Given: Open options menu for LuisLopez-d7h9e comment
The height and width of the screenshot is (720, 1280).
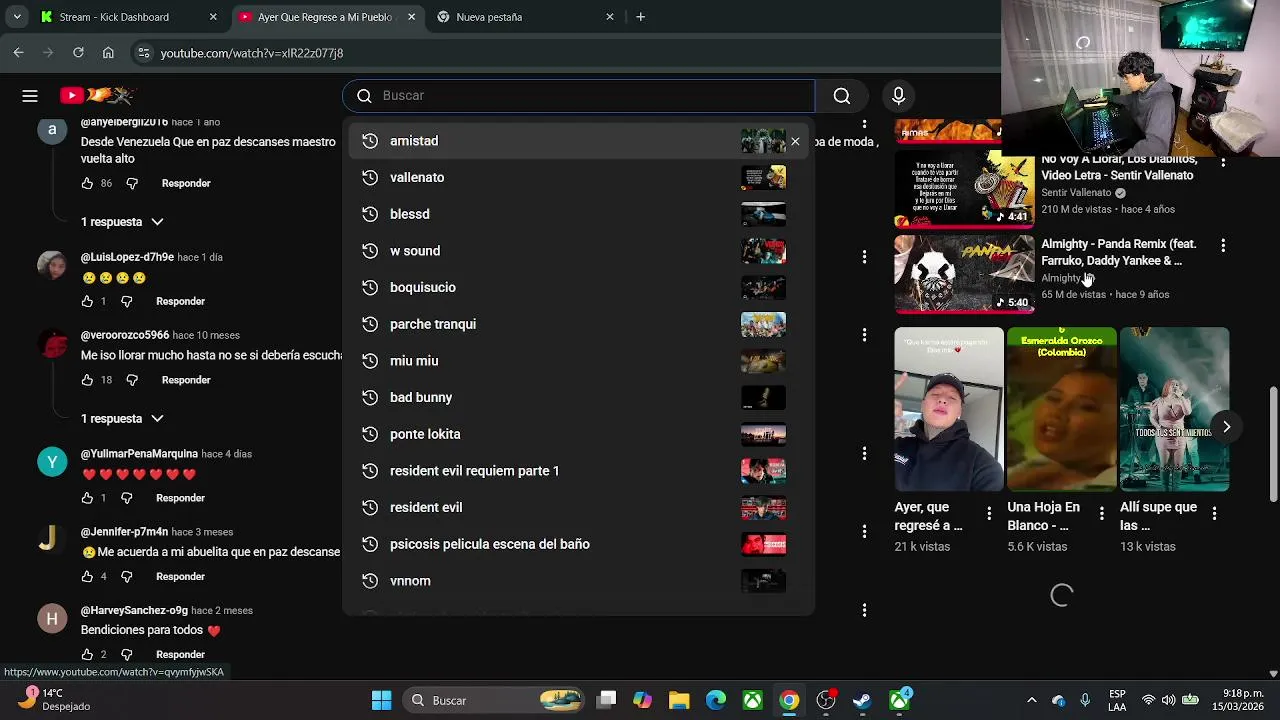Looking at the screenshot, I should point(864,257).
